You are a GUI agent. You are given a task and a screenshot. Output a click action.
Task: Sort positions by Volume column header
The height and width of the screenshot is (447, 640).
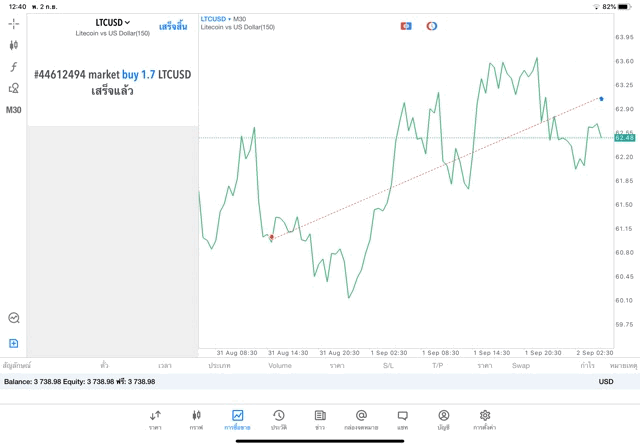280,366
